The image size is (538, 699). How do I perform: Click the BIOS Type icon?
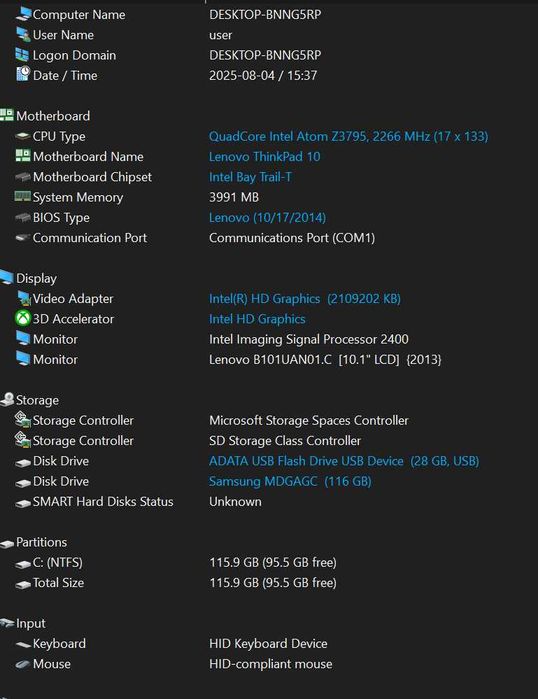[23, 218]
